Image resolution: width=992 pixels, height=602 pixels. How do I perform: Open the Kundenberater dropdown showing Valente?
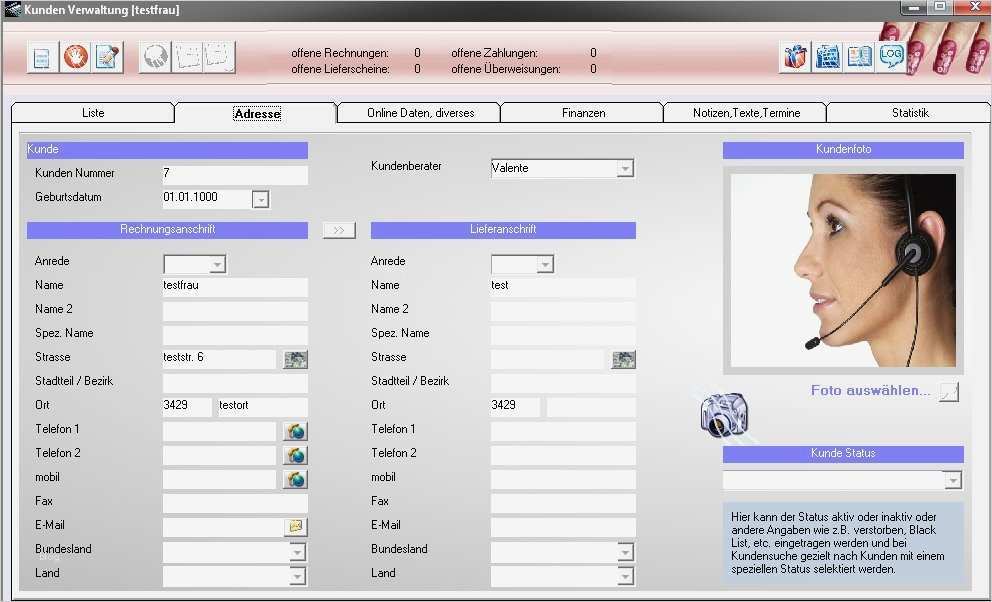click(x=627, y=168)
